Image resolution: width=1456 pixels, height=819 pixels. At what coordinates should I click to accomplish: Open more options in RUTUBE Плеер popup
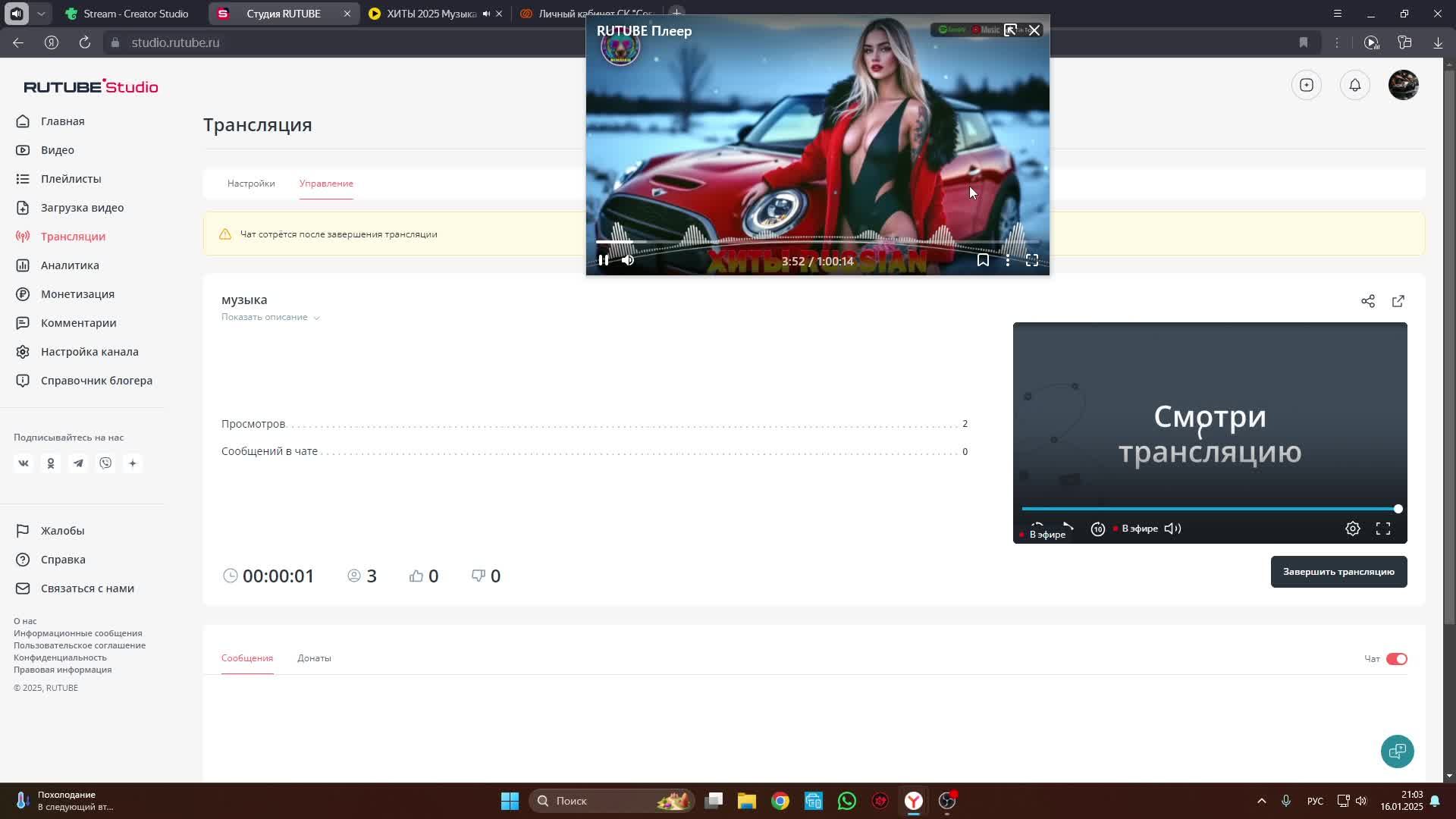(1008, 260)
